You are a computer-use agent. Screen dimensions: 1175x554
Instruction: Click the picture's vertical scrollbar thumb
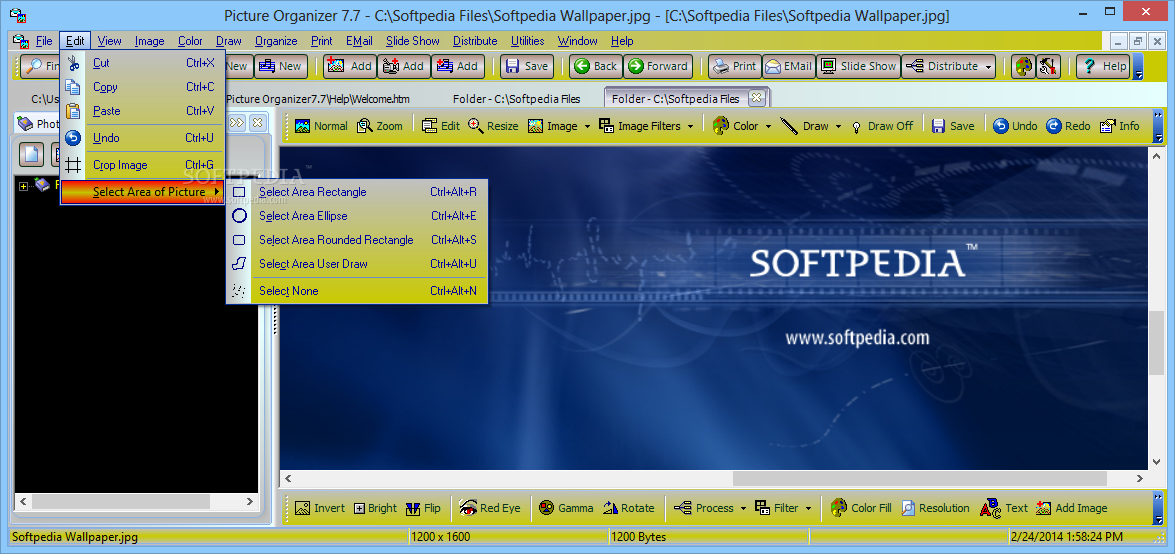[x=1156, y=343]
